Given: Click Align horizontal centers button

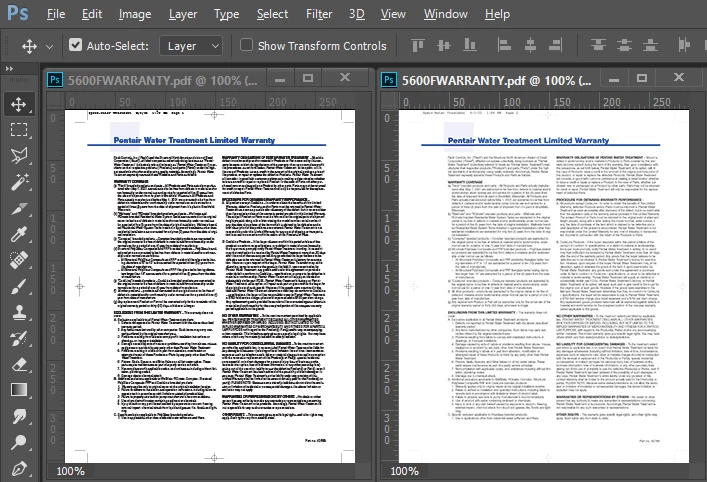Looking at the screenshot, I should click(530, 45).
